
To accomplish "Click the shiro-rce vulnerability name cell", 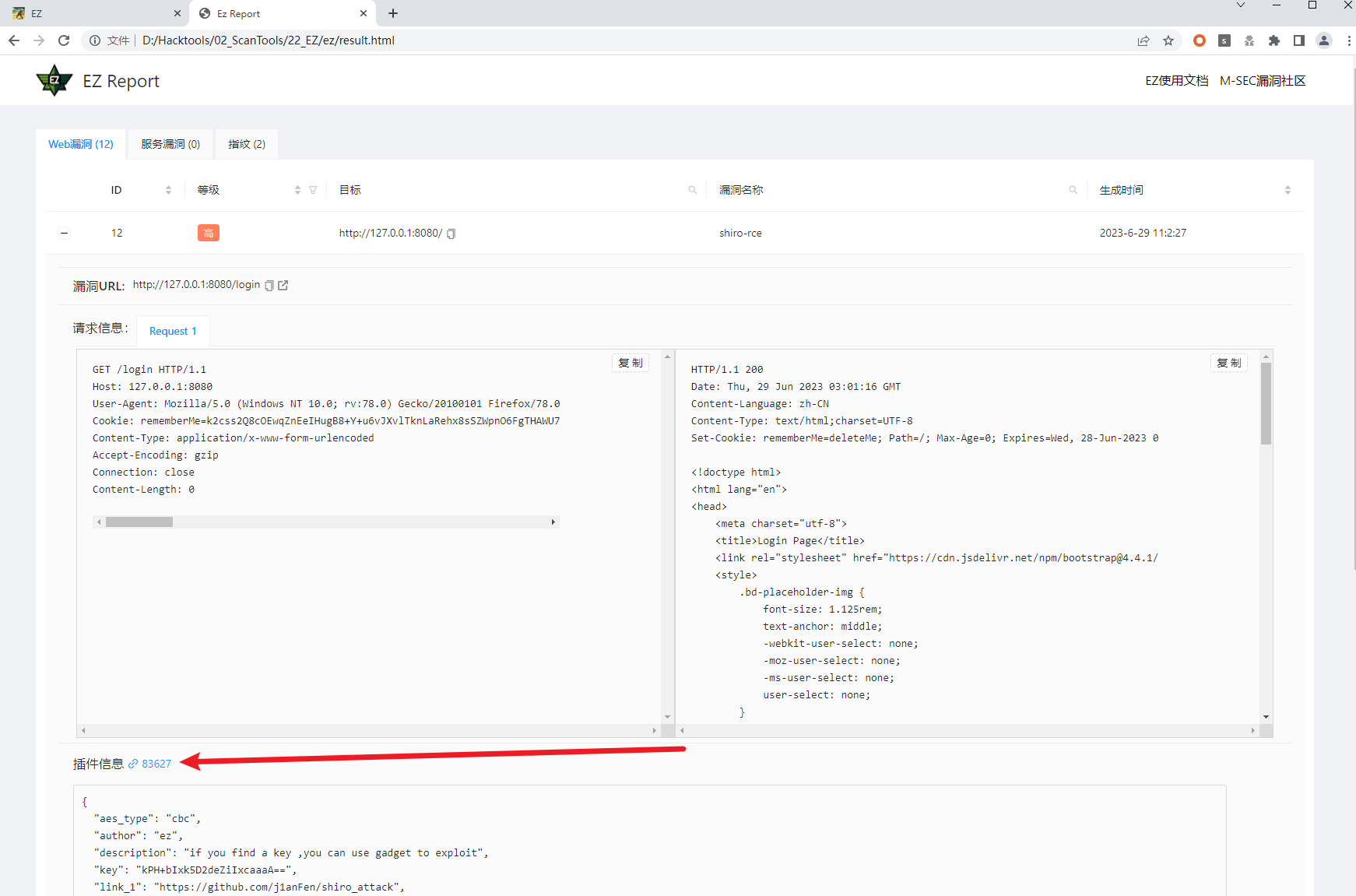I will pyautogui.click(x=740, y=233).
